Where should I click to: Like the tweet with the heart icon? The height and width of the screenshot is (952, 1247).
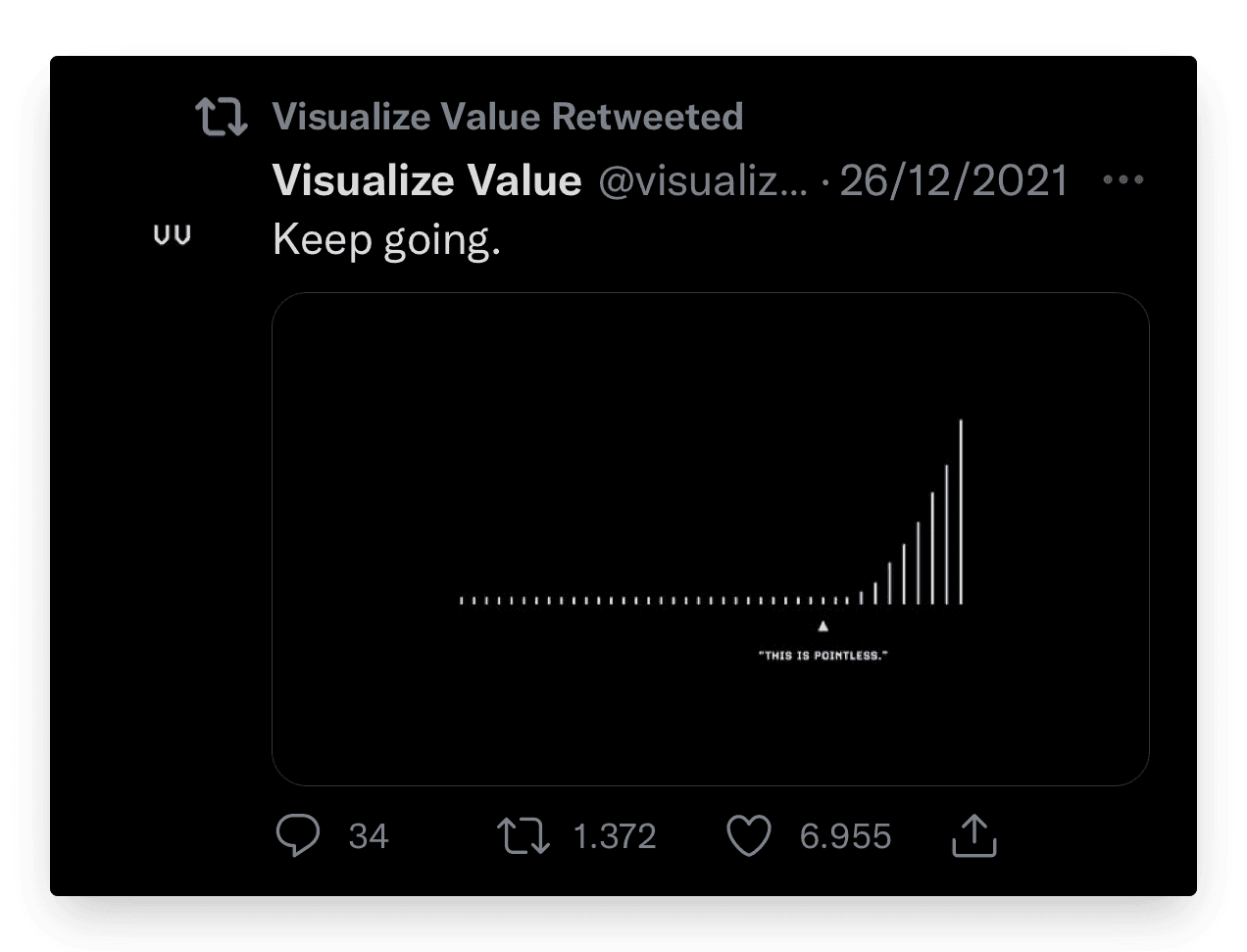coord(749,836)
